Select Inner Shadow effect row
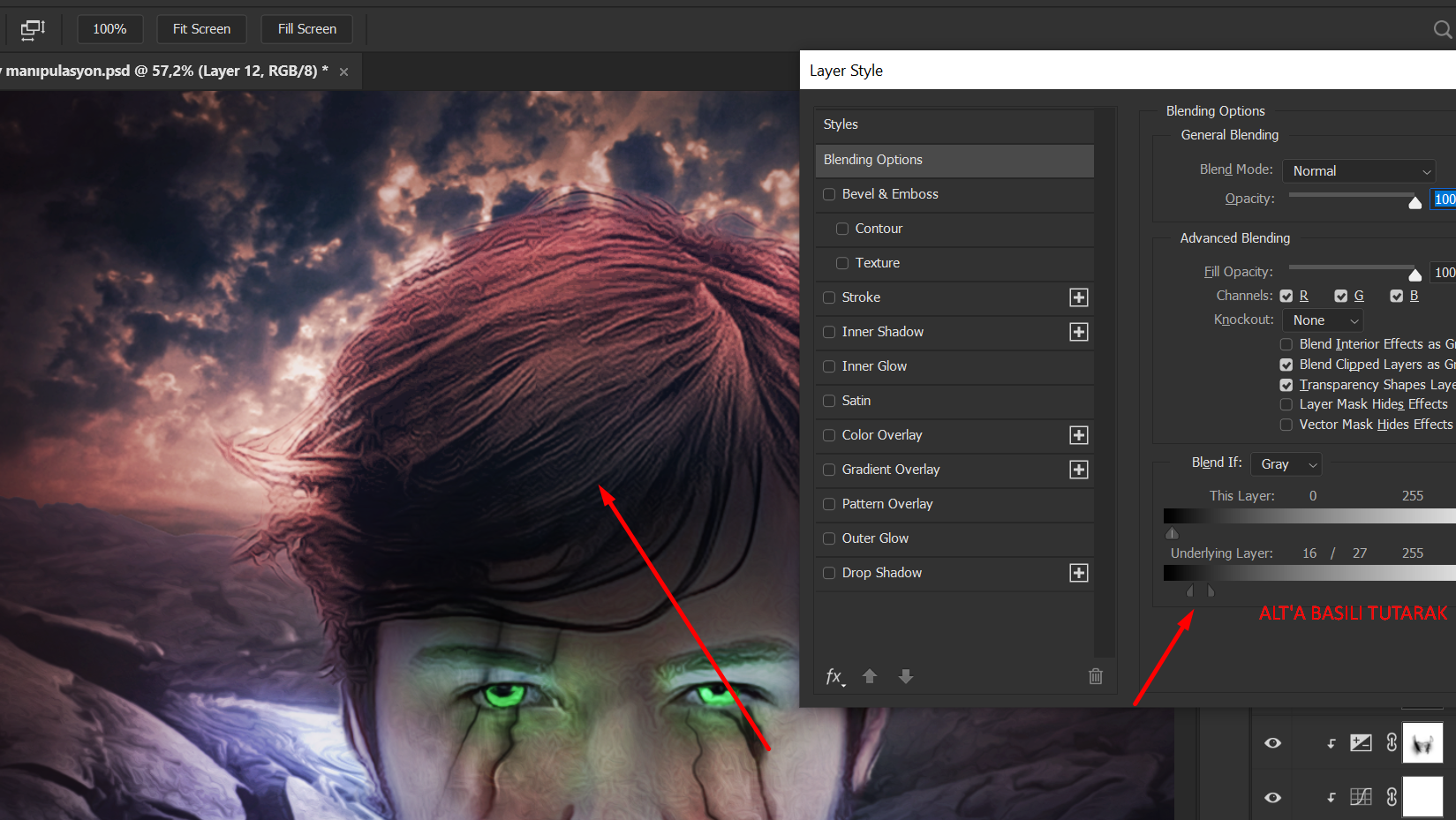The height and width of the screenshot is (820, 1456). (x=954, y=332)
